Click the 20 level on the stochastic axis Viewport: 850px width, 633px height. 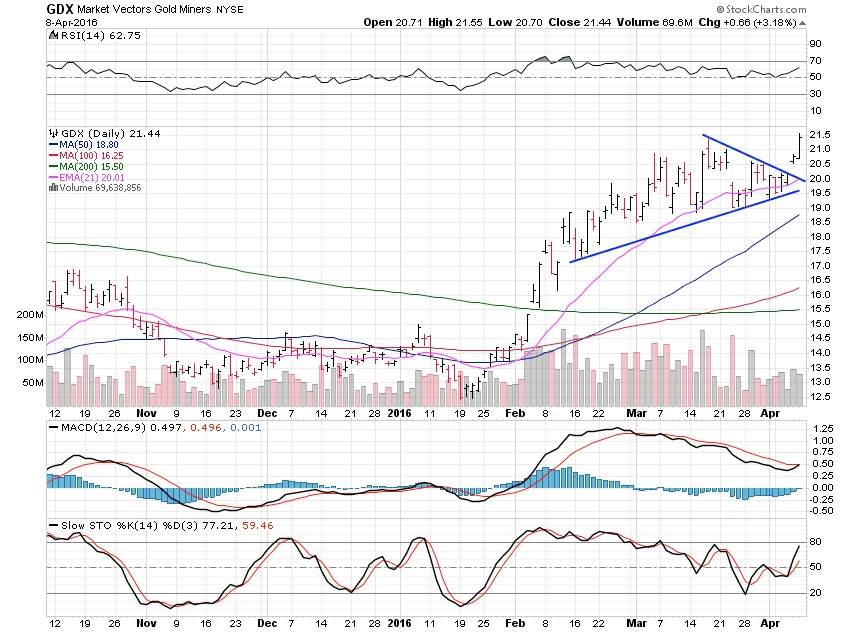815,592
